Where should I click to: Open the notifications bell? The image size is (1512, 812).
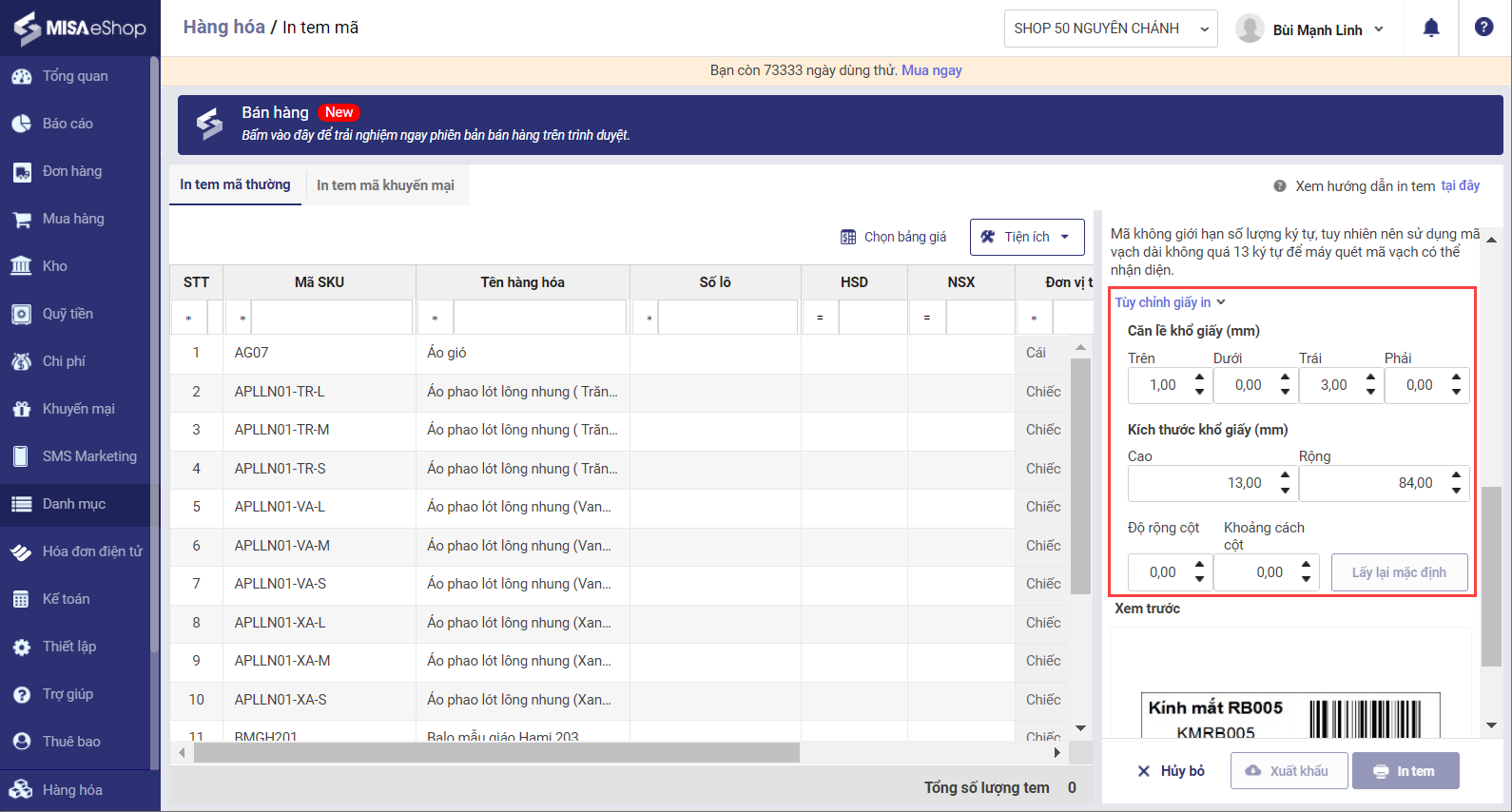click(x=1430, y=29)
